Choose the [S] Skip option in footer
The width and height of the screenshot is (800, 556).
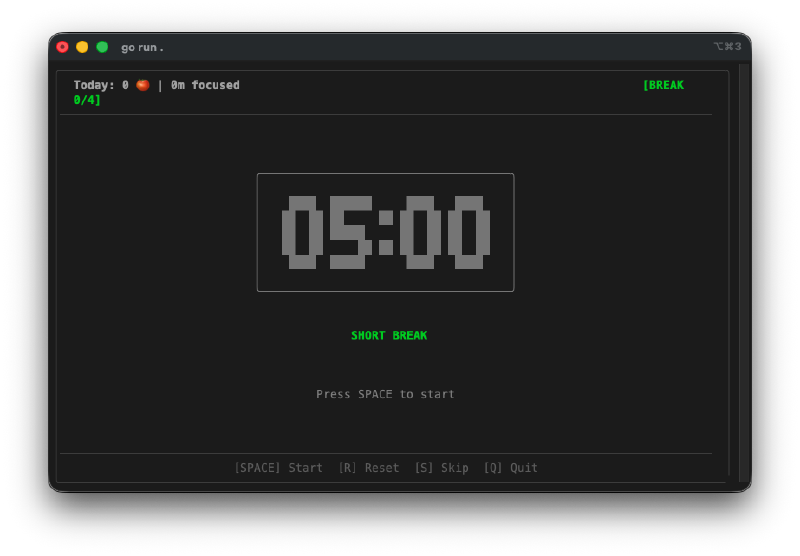click(x=441, y=468)
